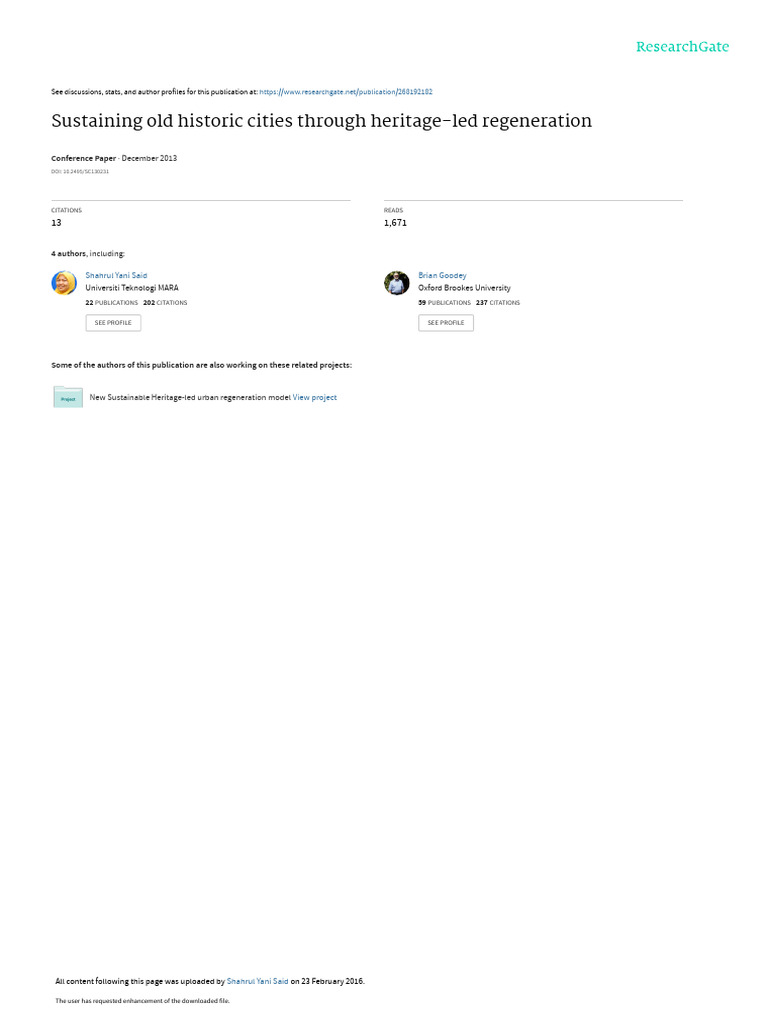Open Brian Goodey author link
The height and width of the screenshot is (1024, 768).
tap(442, 276)
